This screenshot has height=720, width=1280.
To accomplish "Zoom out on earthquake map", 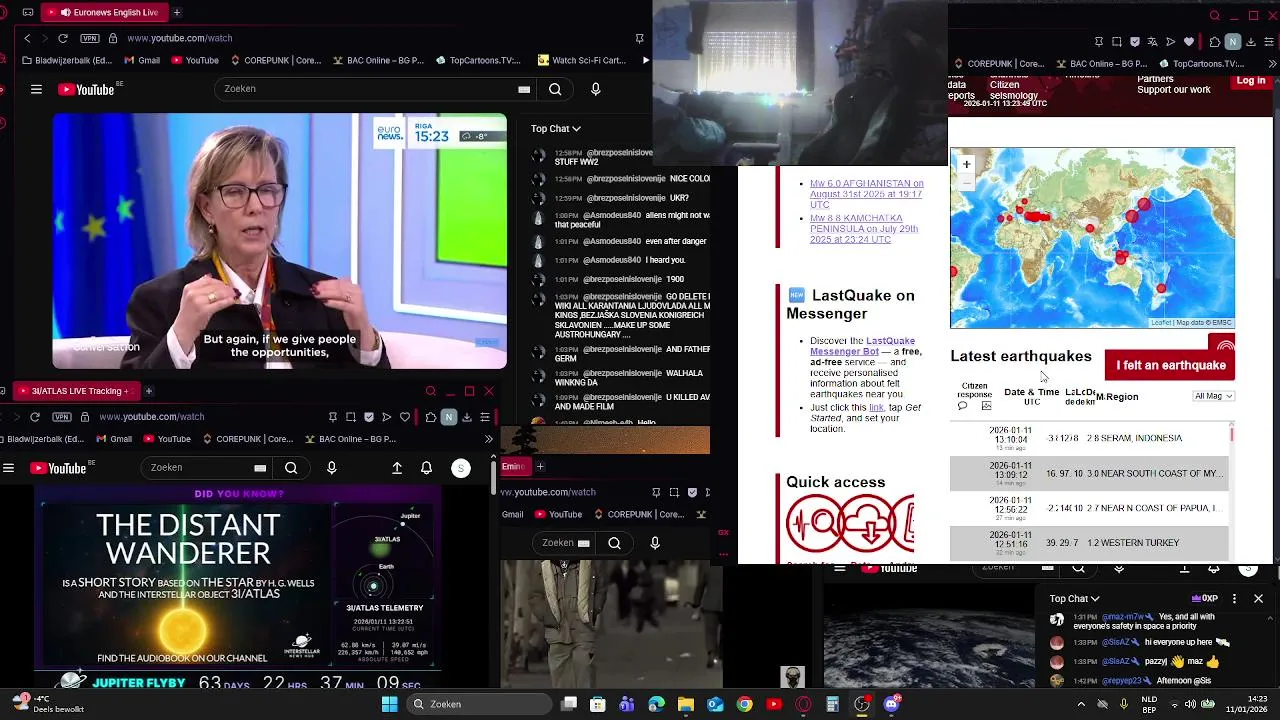I will (966, 181).
